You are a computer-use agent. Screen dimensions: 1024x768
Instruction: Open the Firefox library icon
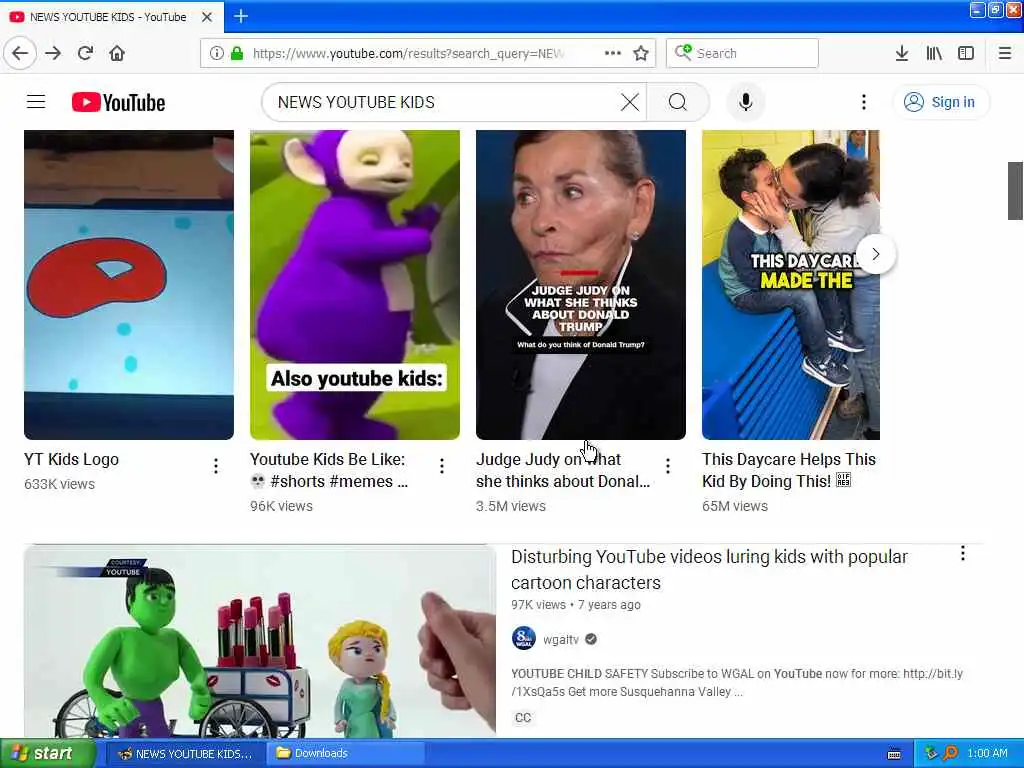coord(934,53)
